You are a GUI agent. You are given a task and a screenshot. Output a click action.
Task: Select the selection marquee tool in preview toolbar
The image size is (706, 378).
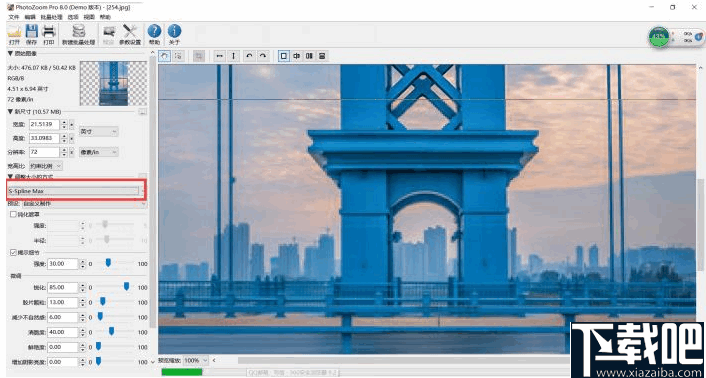(178, 56)
